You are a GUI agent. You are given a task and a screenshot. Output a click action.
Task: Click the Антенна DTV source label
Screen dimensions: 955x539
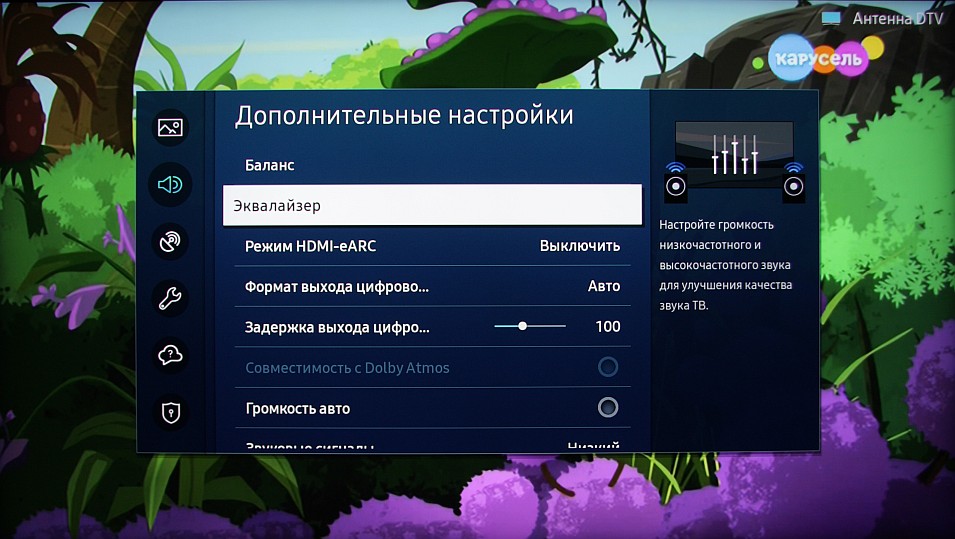(897, 19)
